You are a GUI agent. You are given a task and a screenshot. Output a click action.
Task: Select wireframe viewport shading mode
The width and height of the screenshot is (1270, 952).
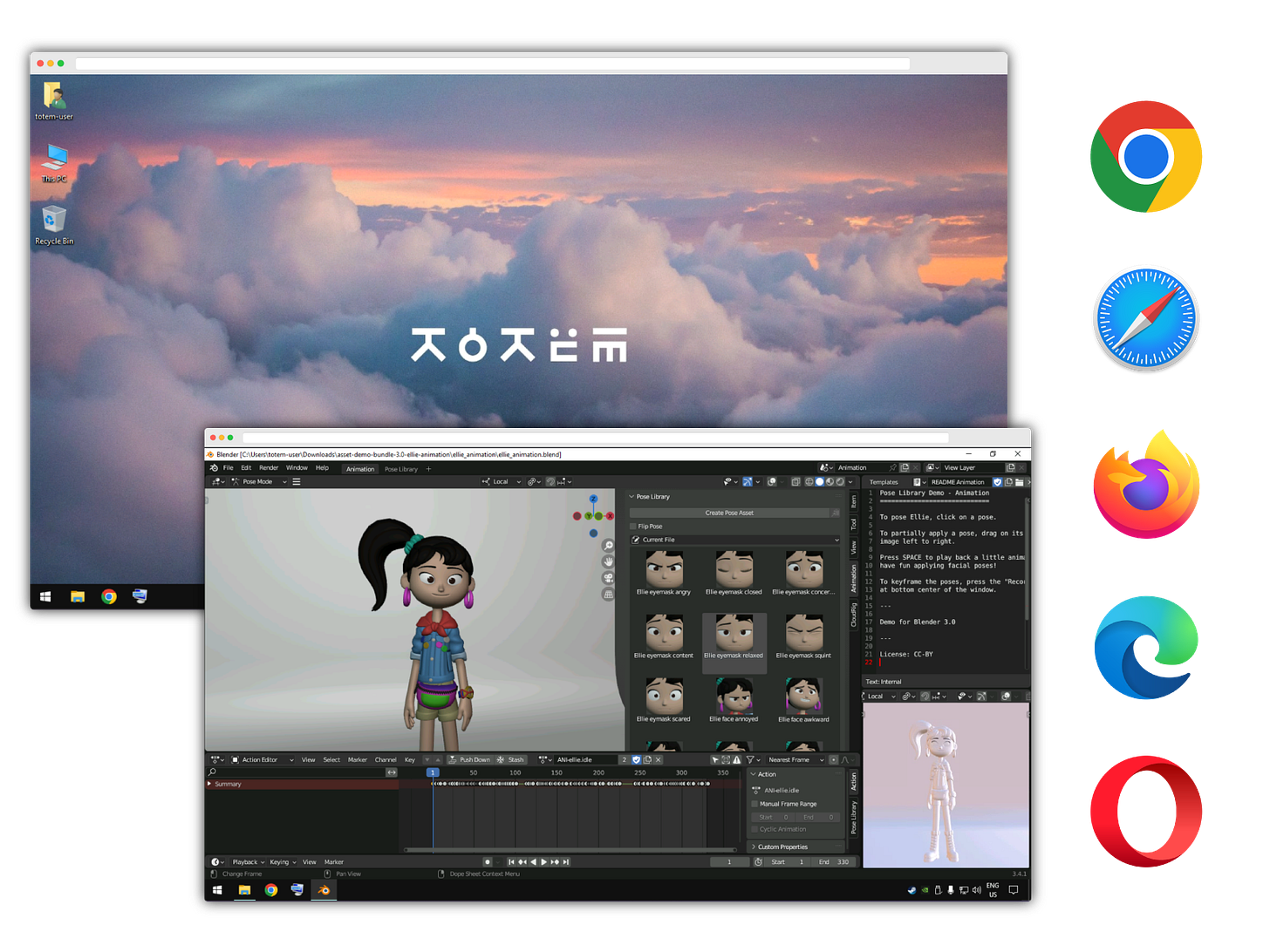(809, 481)
